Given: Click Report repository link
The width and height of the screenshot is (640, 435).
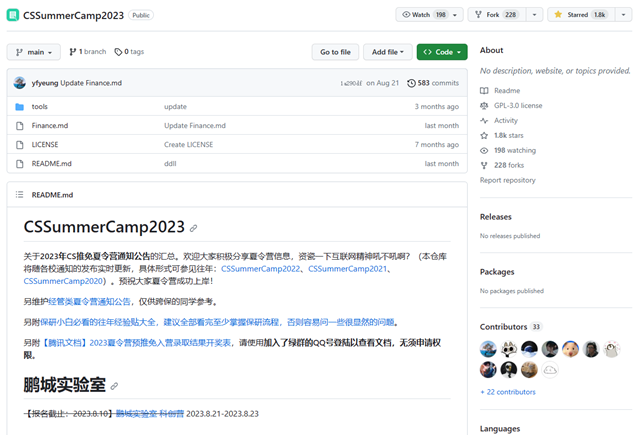Looking at the screenshot, I should click(x=507, y=180).
